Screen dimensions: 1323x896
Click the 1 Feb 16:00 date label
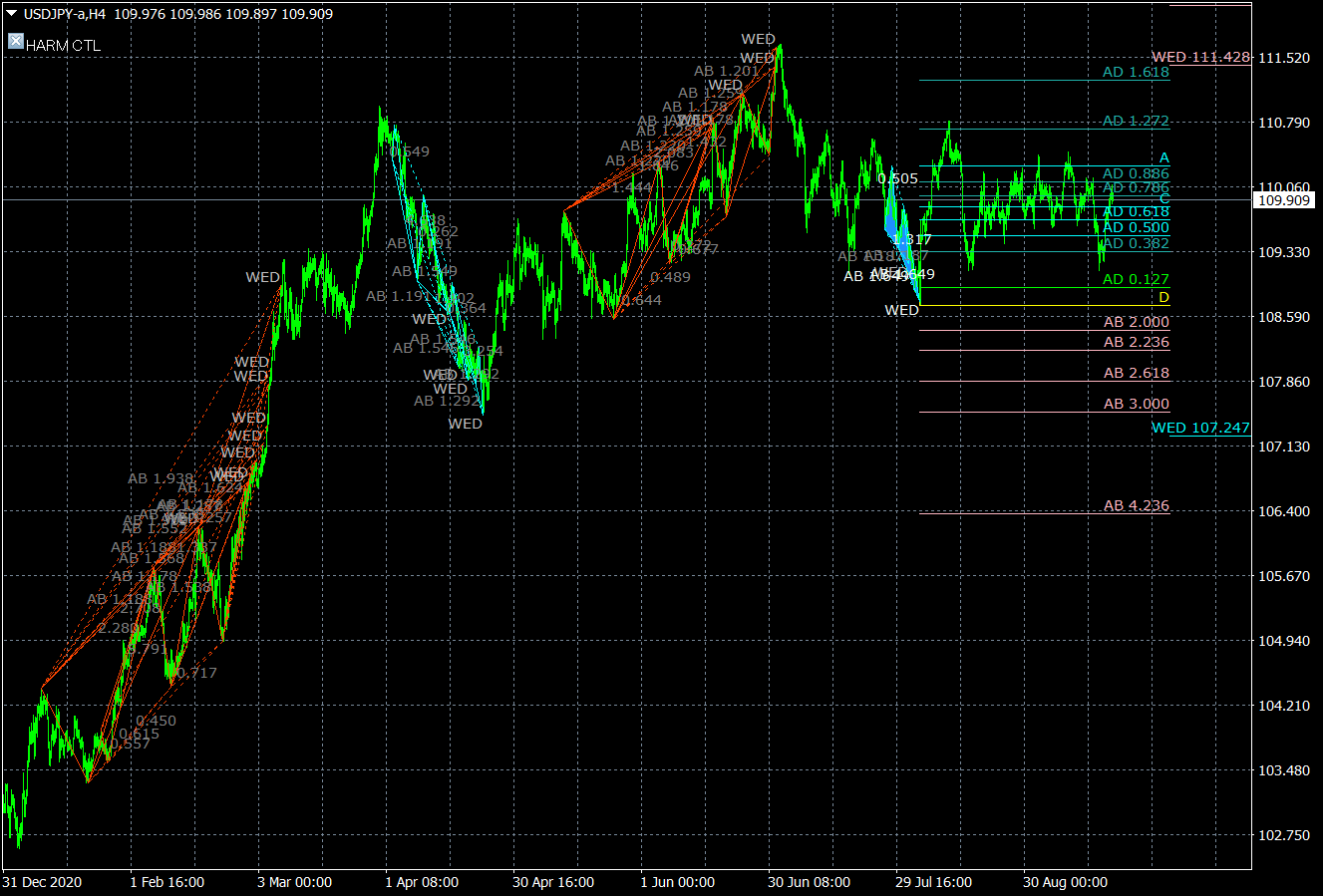coord(167,882)
